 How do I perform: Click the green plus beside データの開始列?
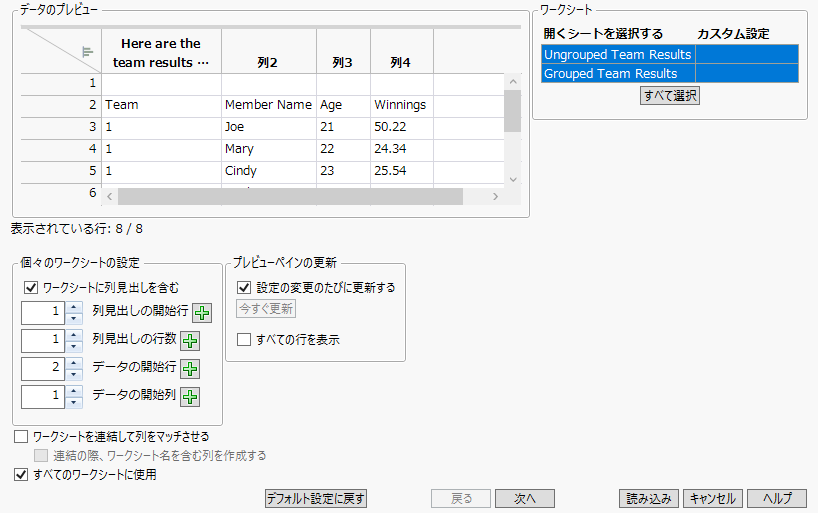pyautogui.click(x=189, y=397)
